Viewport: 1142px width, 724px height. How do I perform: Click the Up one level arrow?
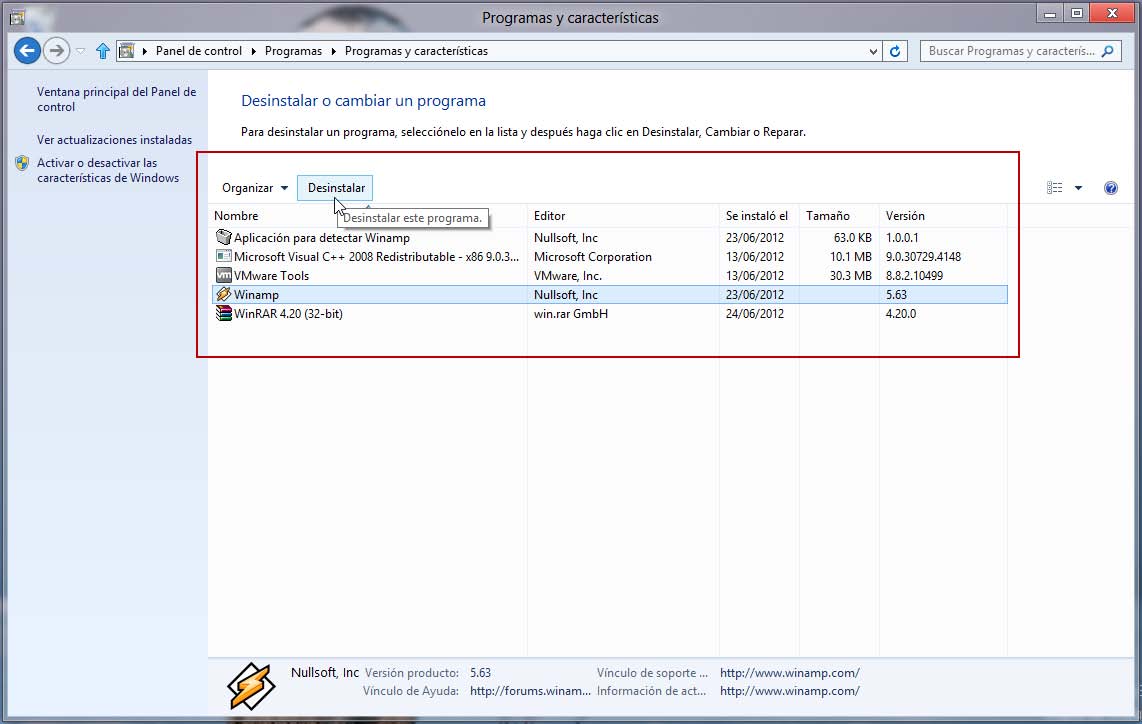click(x=103, y=51)
